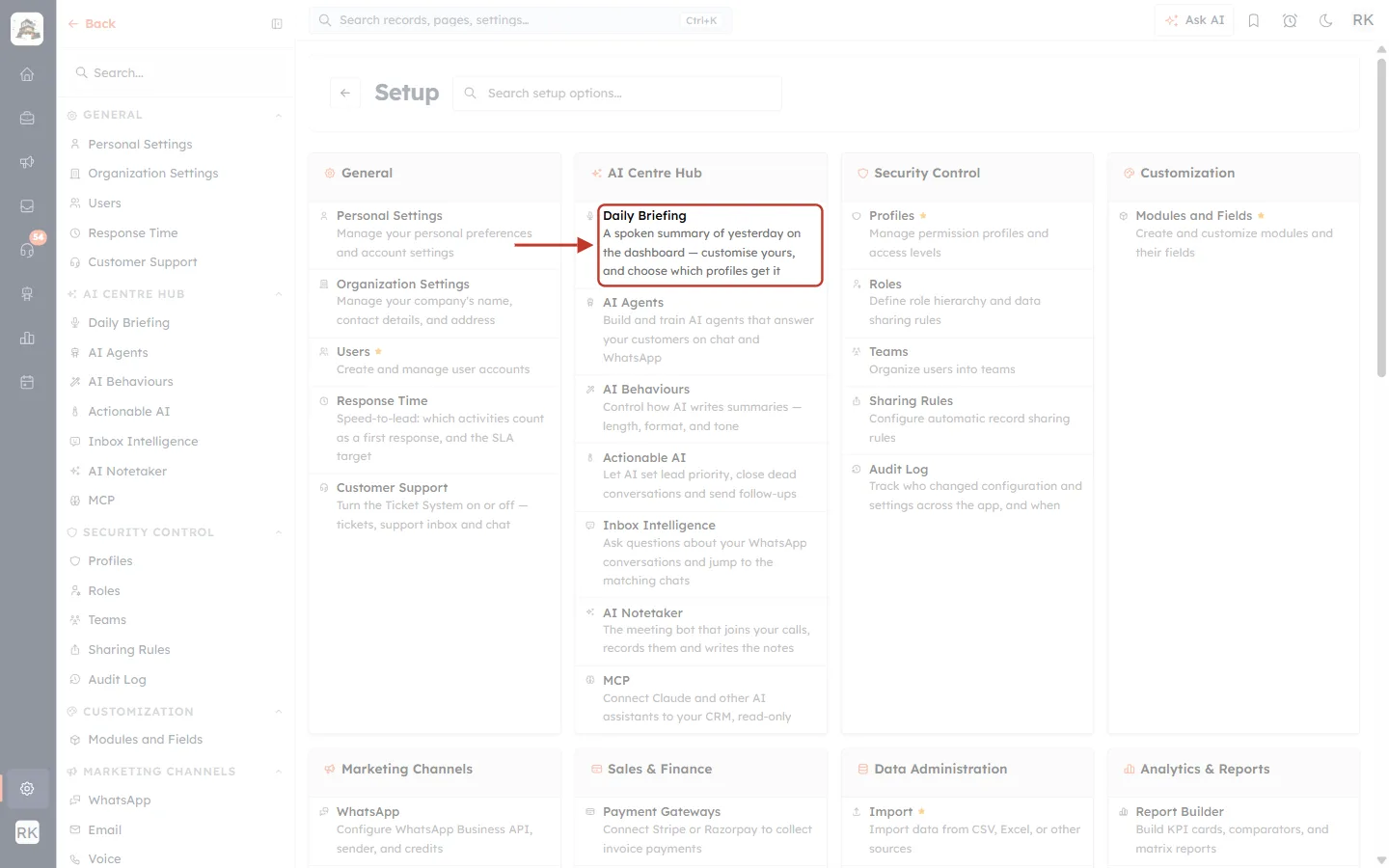Image resolution: width=1389 pixels, height=868 pixels.
Task: Open the Audit Log card in Security Control
Action: pos(967,487)
